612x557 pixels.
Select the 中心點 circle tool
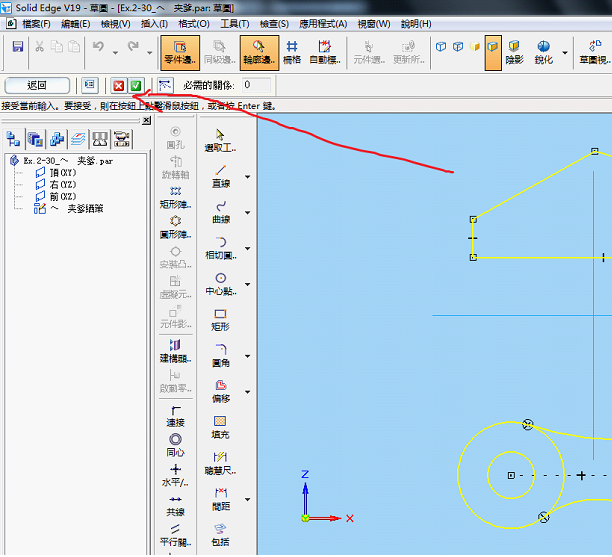[221, 284]
